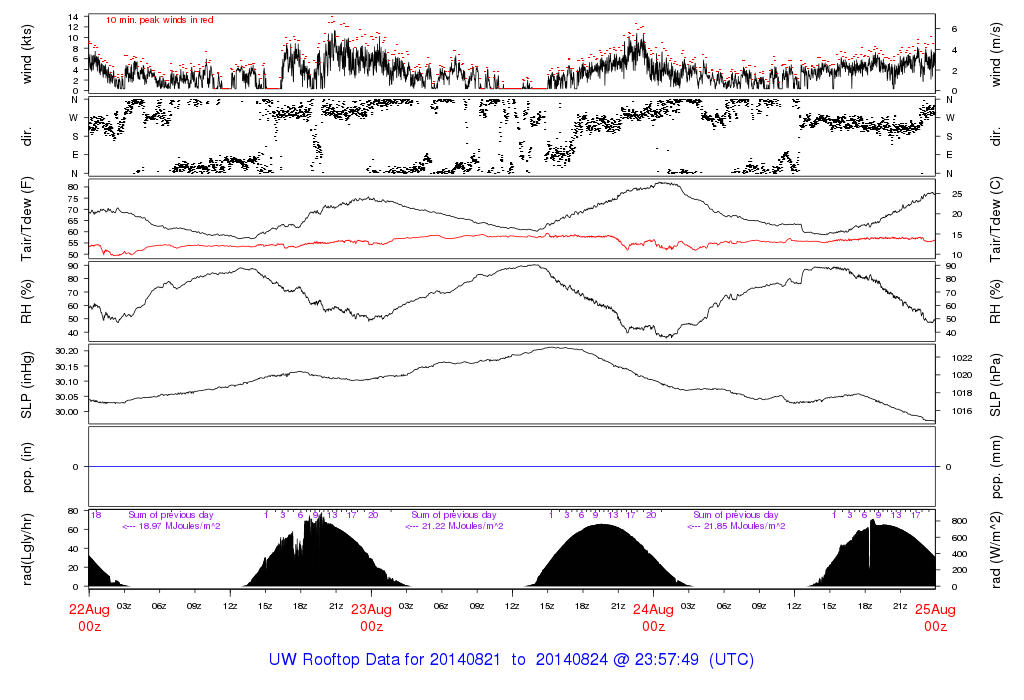Image resolution: width=1024 pixels, height=700 pixels.
Task: Select the wind (kts) axis label
Action: [27, 53]
